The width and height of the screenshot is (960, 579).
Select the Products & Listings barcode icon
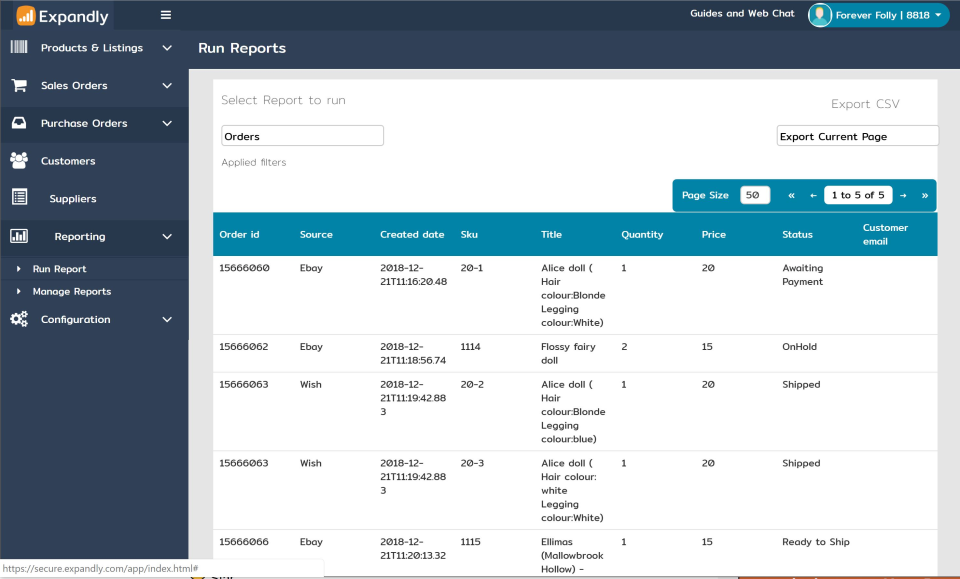click(18, 47)
